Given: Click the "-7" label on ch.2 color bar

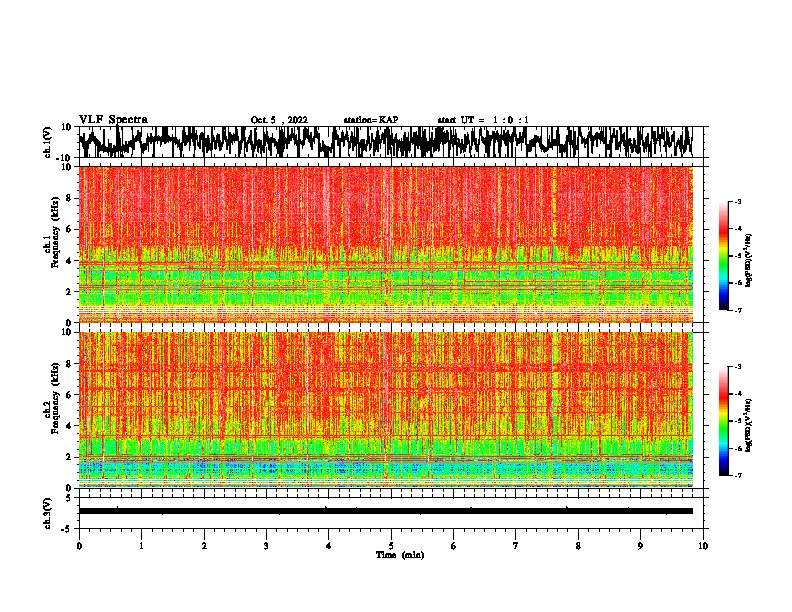Looking at the screenshot, I should (x=737, y=476).
